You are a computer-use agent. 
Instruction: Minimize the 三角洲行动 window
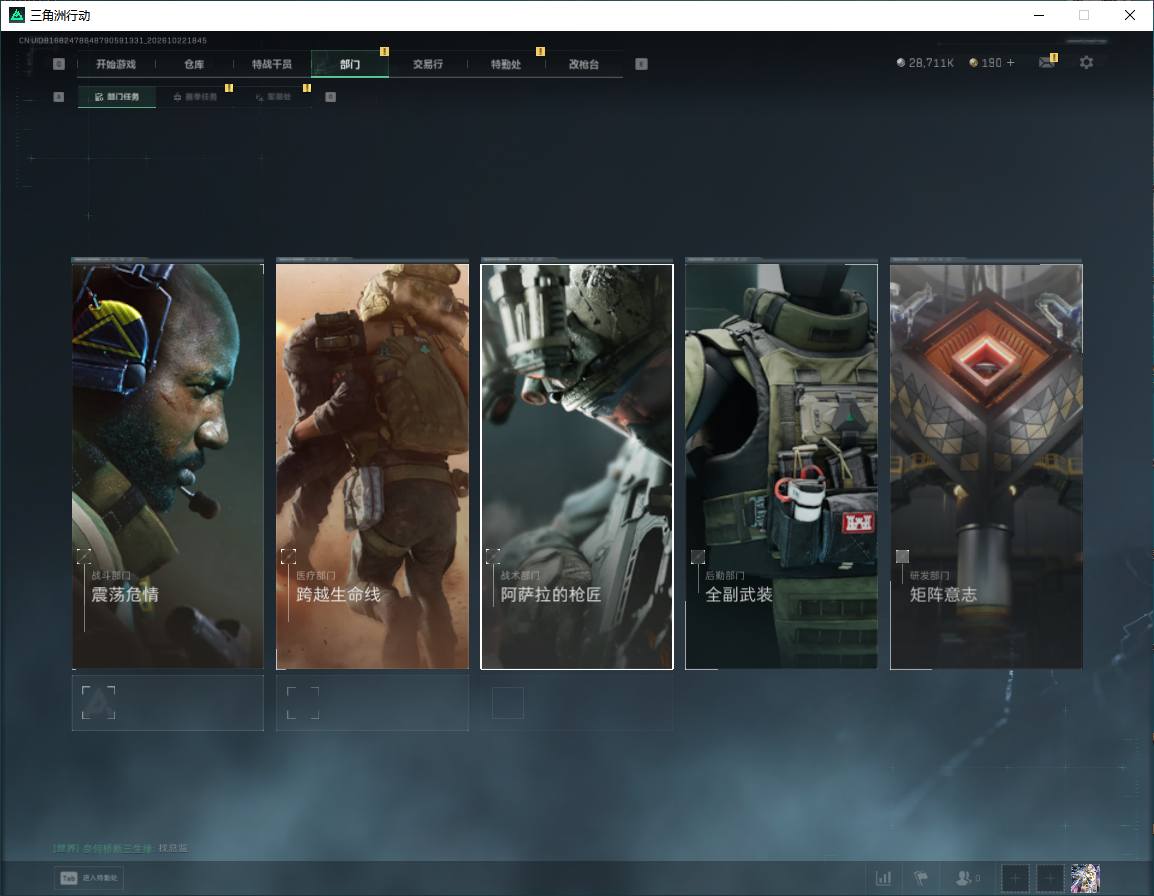[x=1039, y=15]
